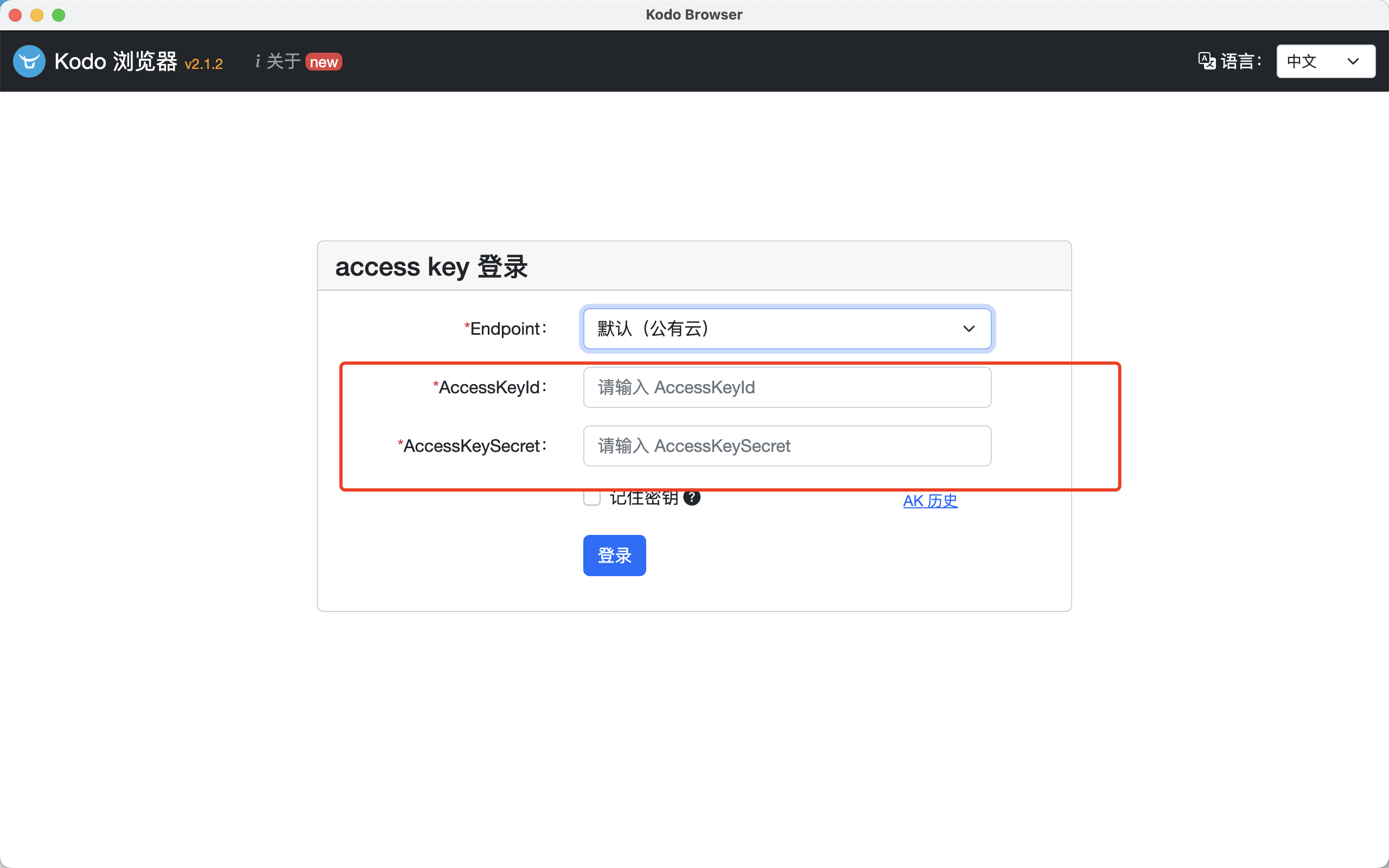Click the blue 登录 button

(614, 555)
